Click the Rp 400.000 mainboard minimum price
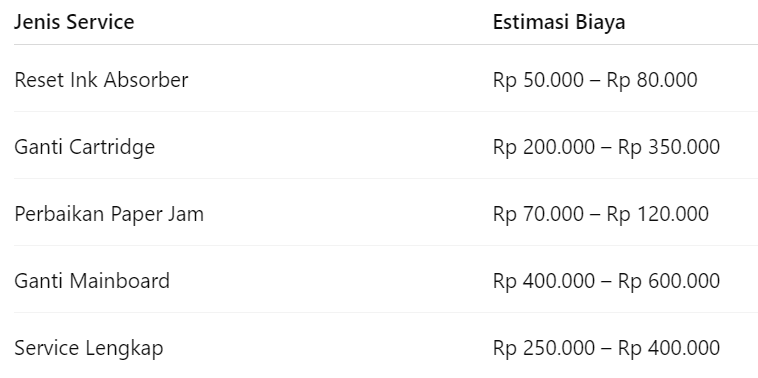 544,281
